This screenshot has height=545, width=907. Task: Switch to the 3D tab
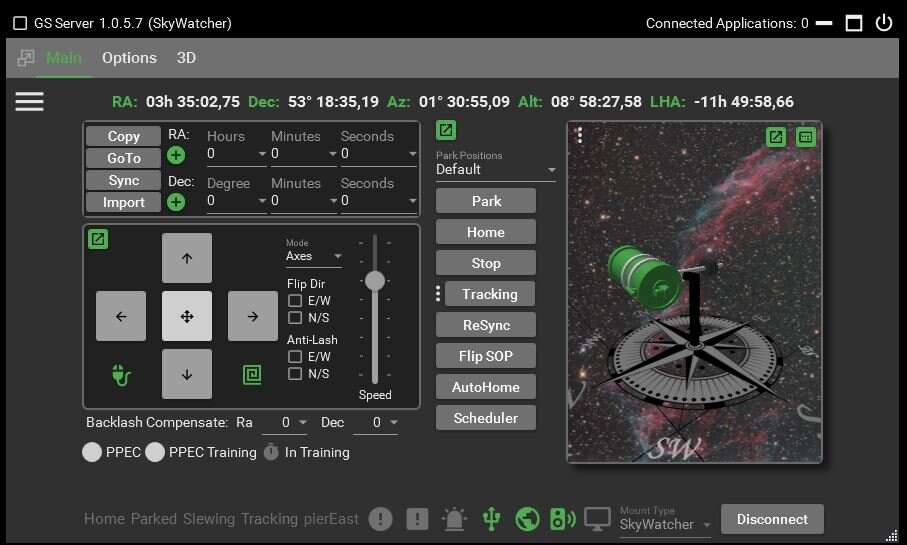[x=186, y=58]
